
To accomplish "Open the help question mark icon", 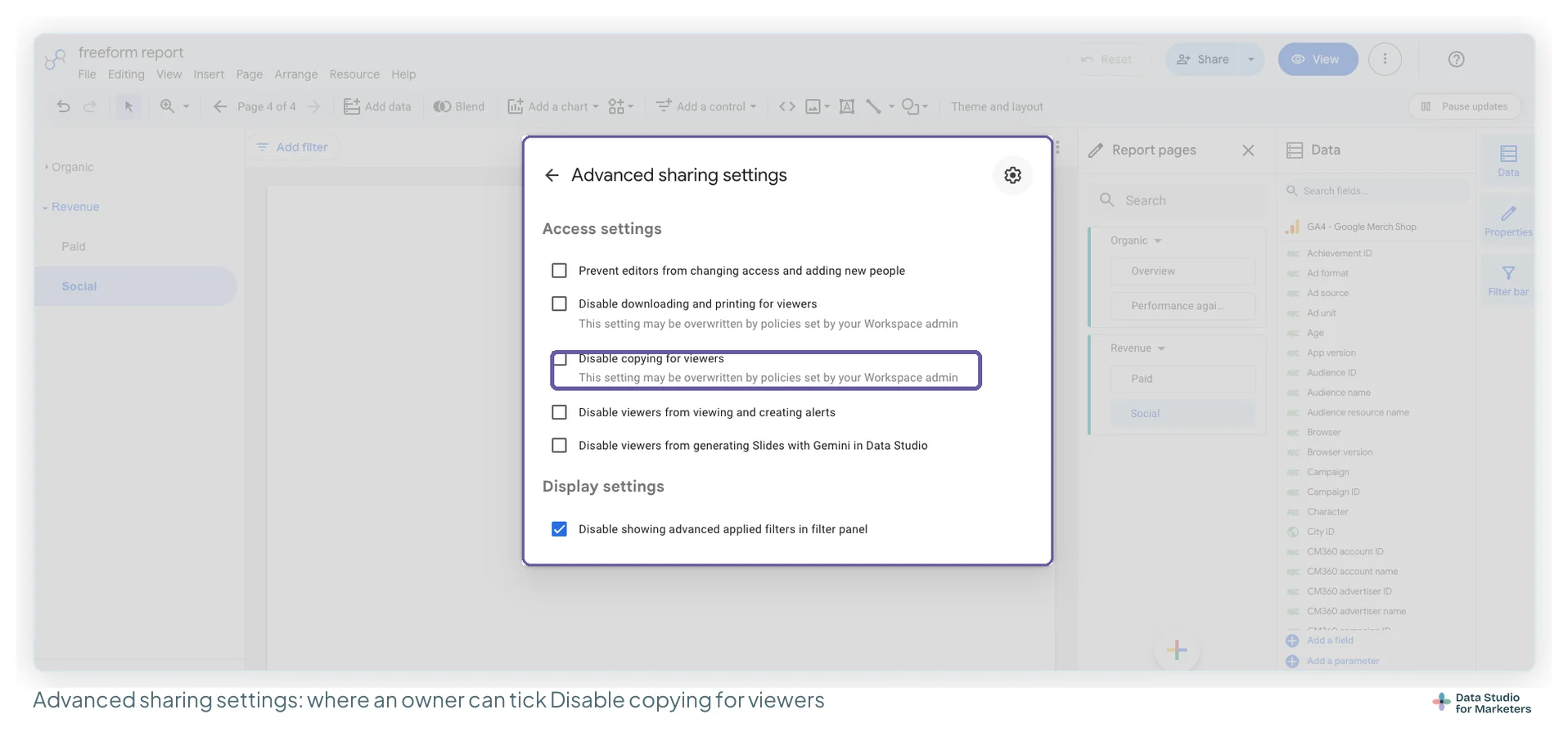I will [x=1456, y=59].
